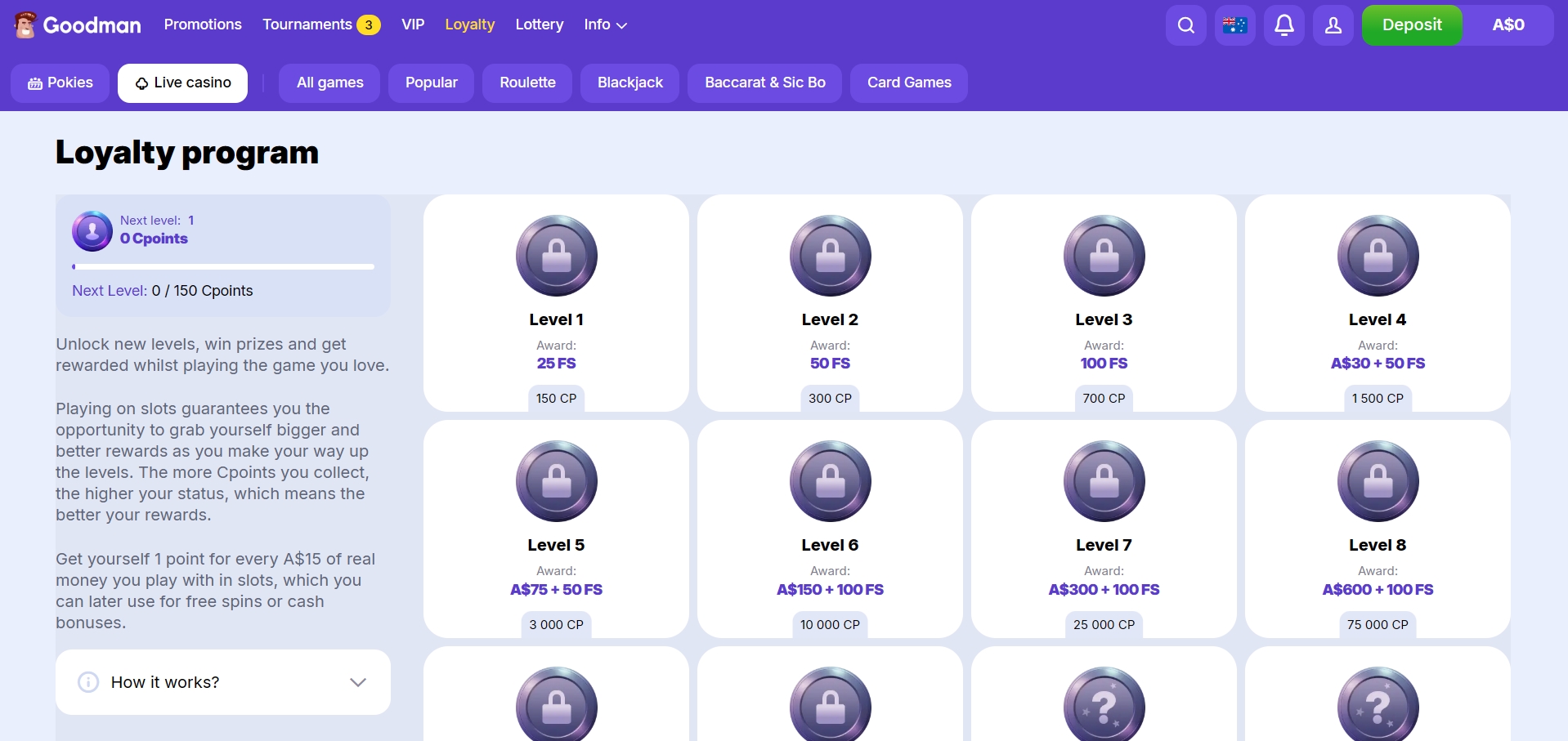This screenshot has height=741, width=1568.
Task: Open the language selector flag
Action: [1234, 25]
